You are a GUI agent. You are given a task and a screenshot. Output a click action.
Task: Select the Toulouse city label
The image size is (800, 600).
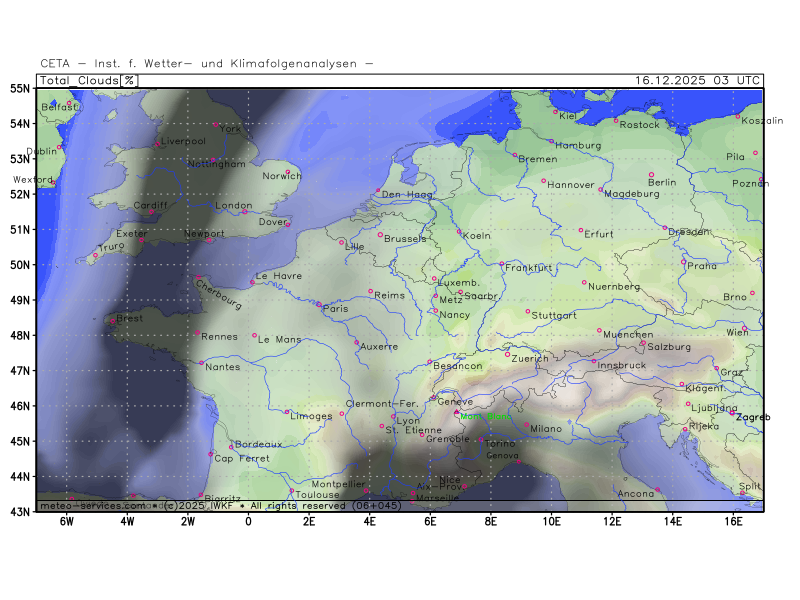click(x=318, y=494)
